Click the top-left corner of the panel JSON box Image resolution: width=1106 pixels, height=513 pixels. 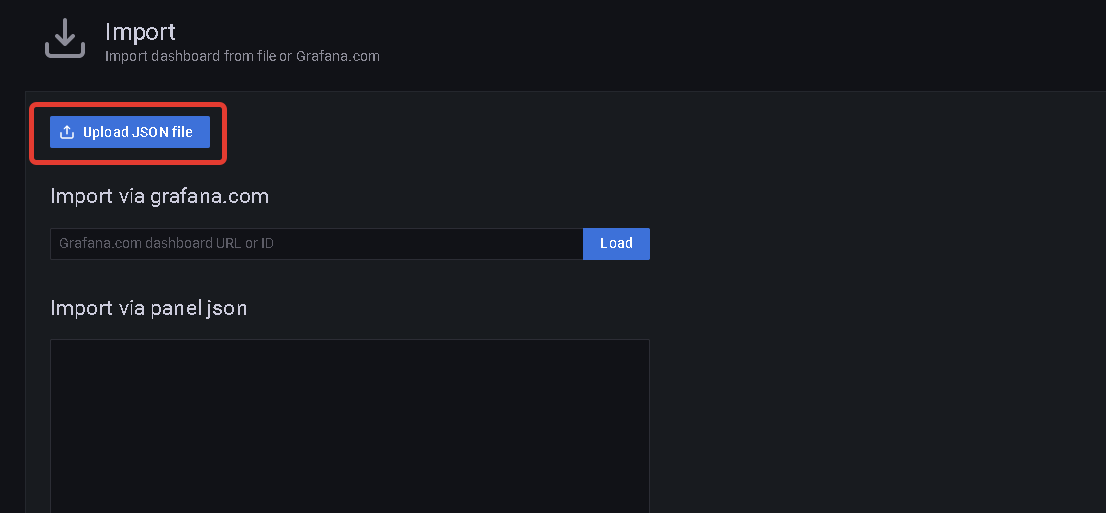(x=54, y=343)
